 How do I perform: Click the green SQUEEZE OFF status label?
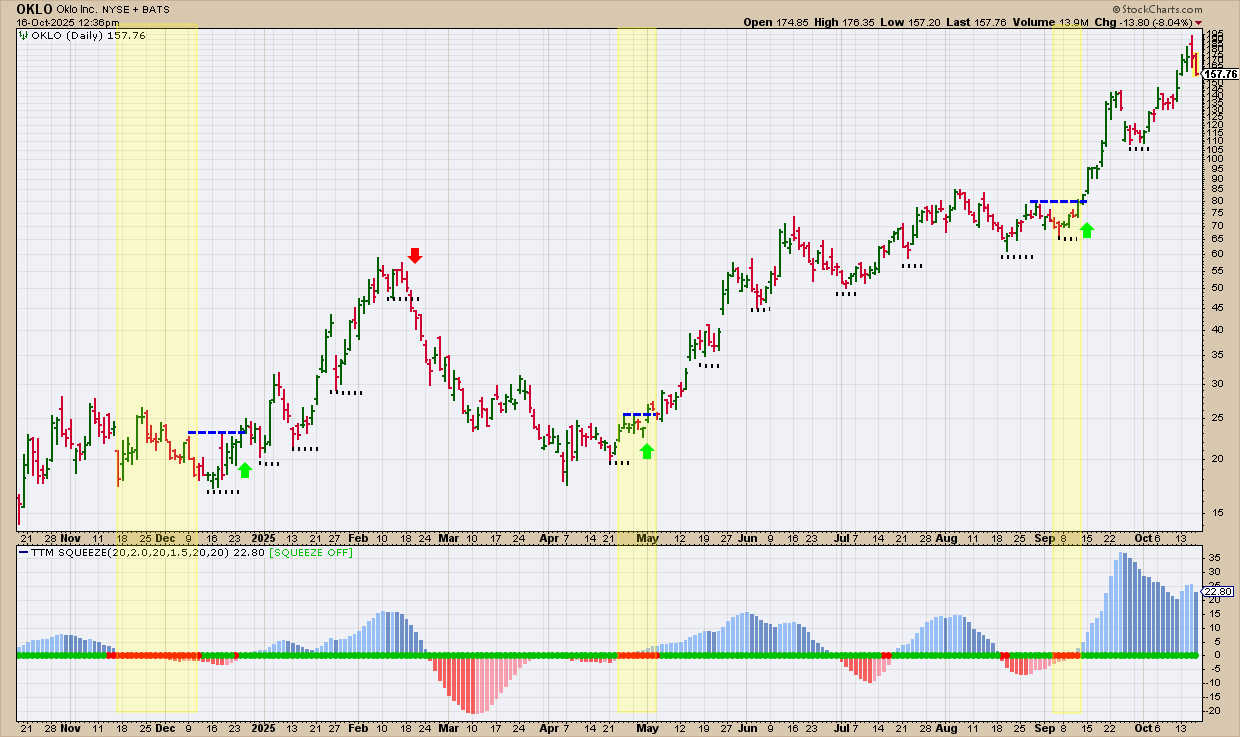(x=312, y=552)
